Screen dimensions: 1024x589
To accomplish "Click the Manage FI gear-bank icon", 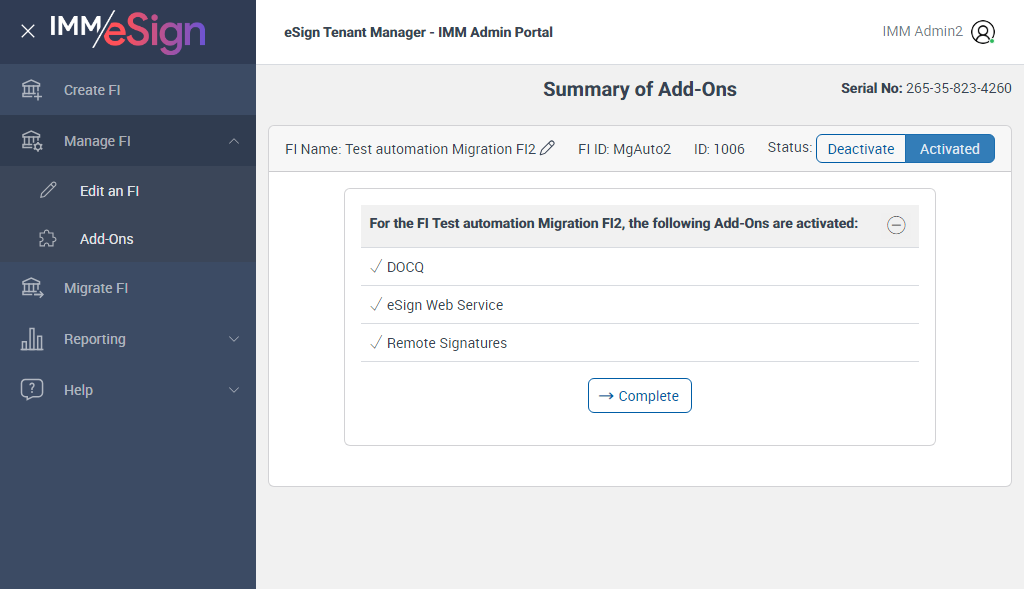I will pos(32,141).
